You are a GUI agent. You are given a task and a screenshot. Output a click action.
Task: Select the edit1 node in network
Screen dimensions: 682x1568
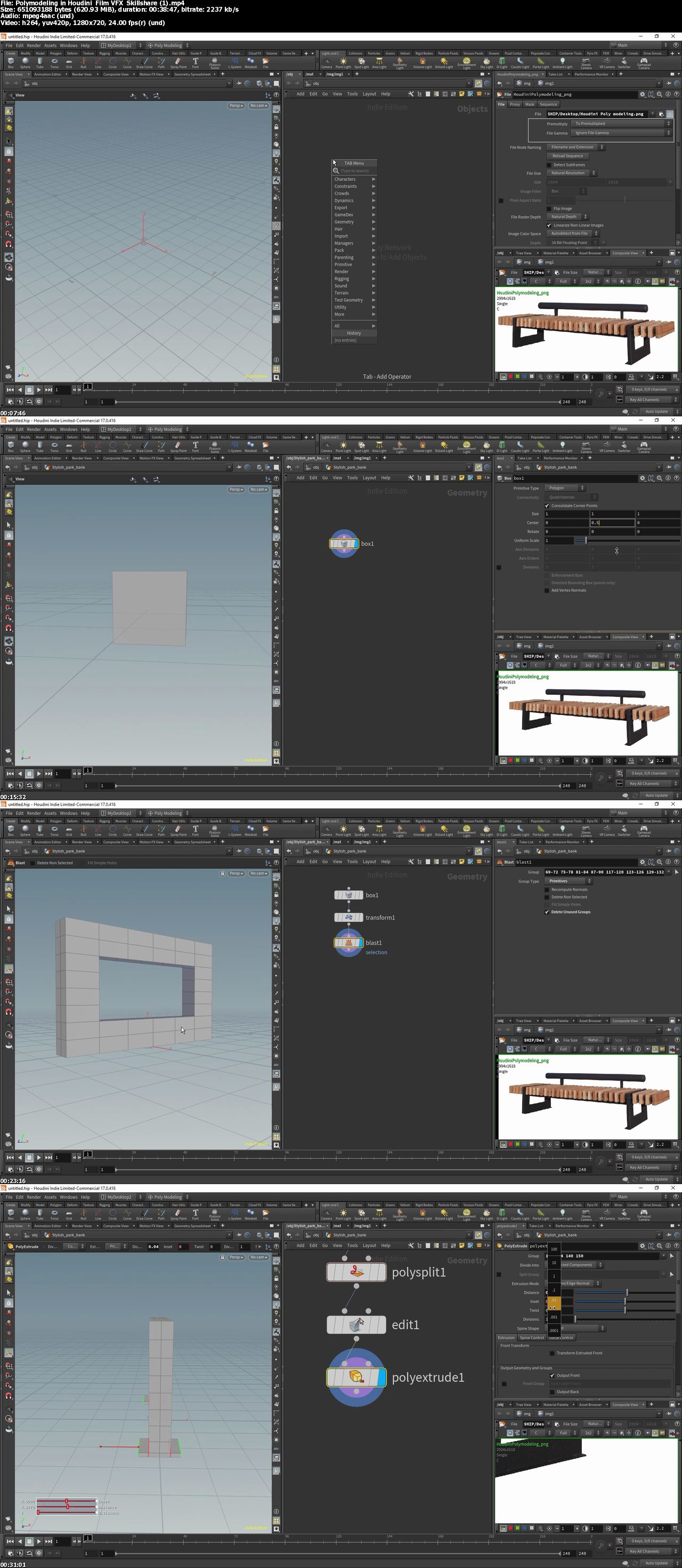pos(356,1324)
